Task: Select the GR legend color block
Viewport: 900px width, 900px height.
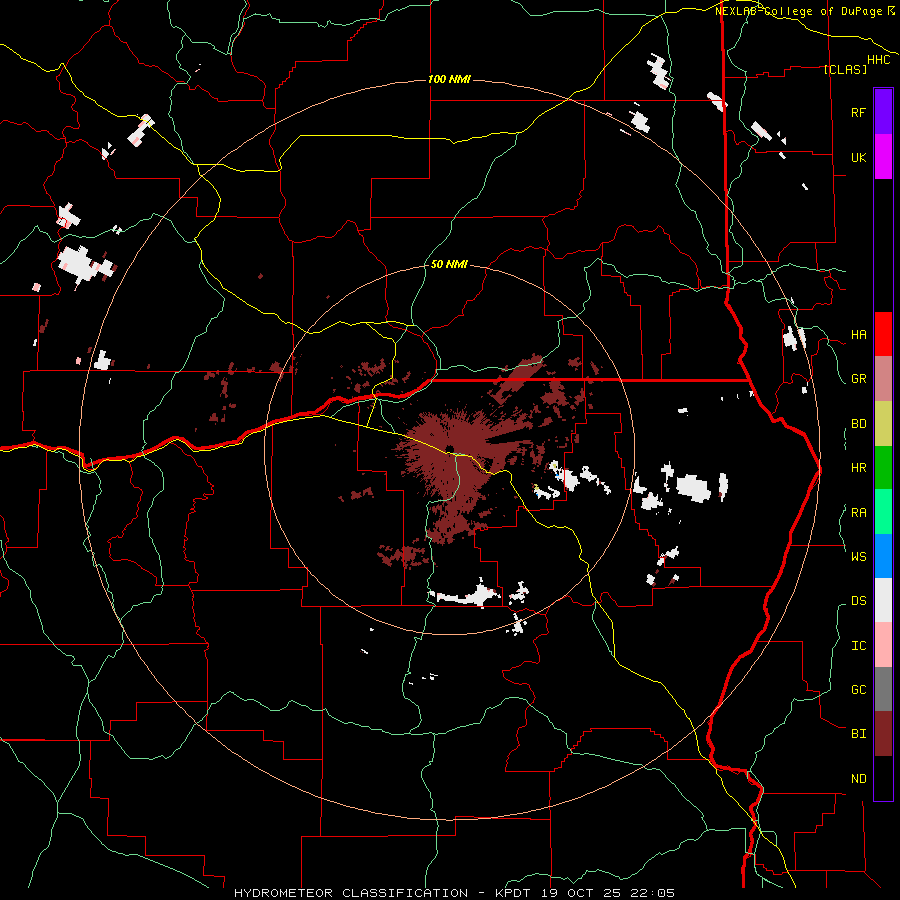Action: 883,379
